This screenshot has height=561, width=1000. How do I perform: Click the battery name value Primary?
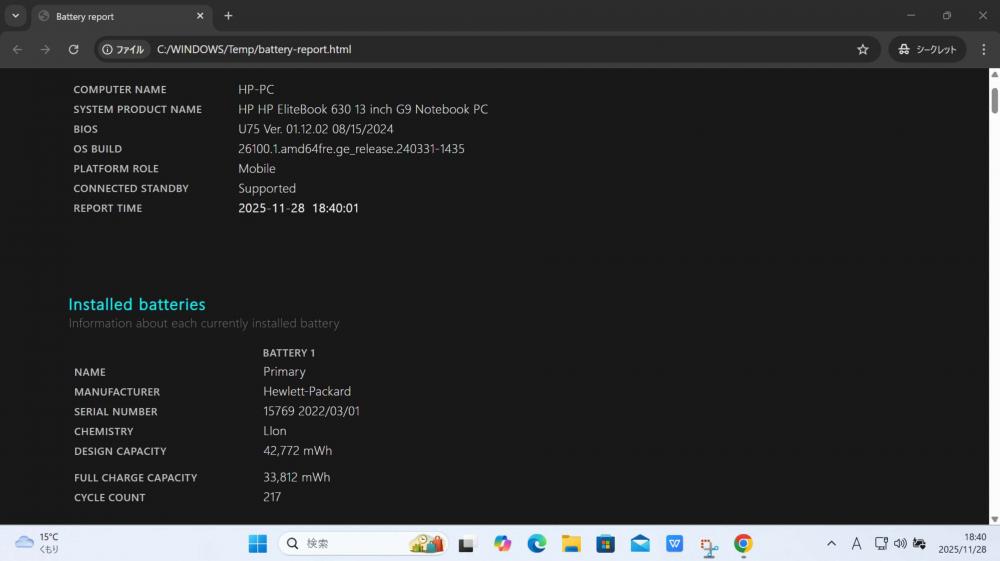click(284, 372)
